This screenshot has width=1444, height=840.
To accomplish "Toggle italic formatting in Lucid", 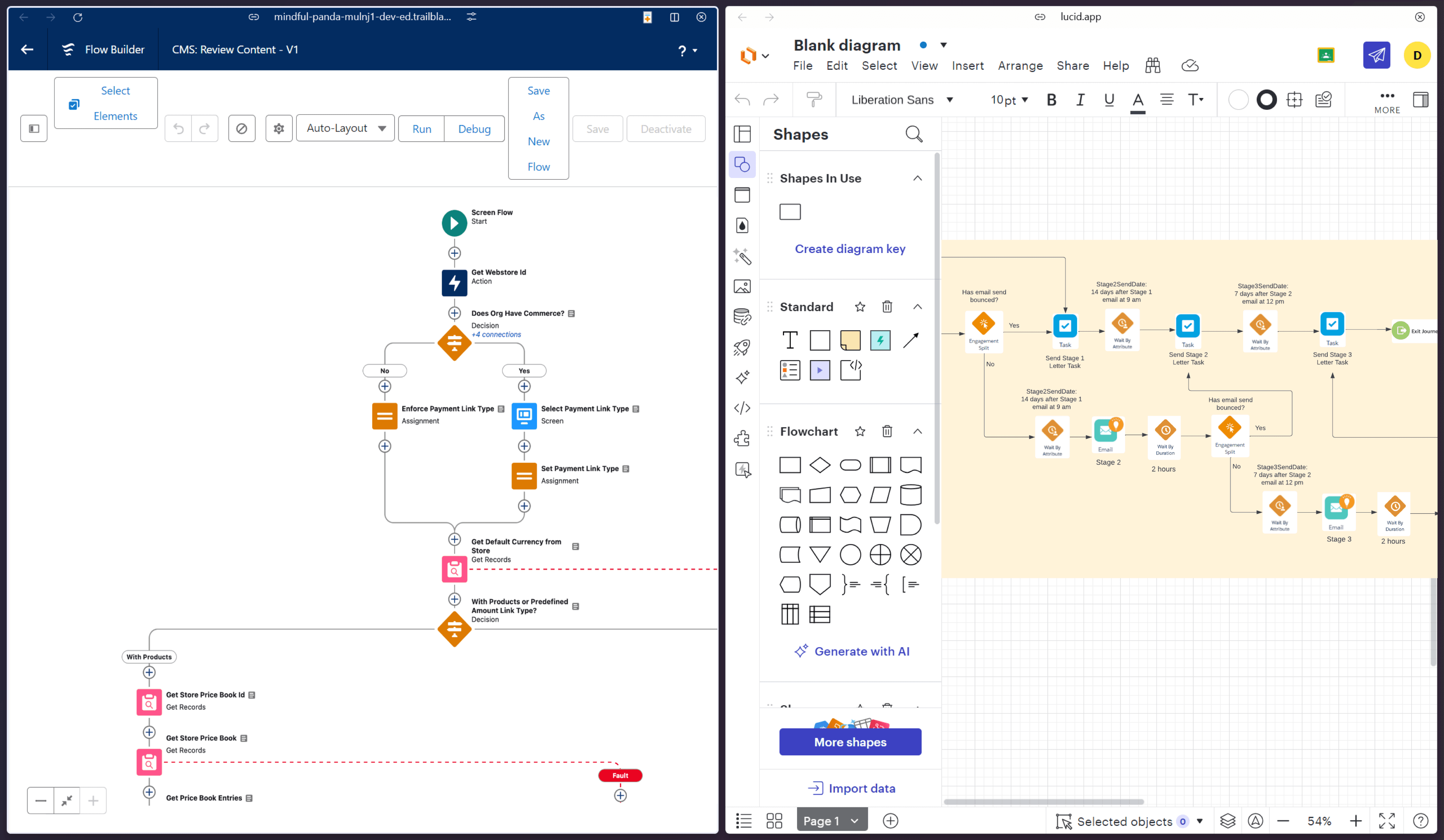I will (x=1080, y=100).
